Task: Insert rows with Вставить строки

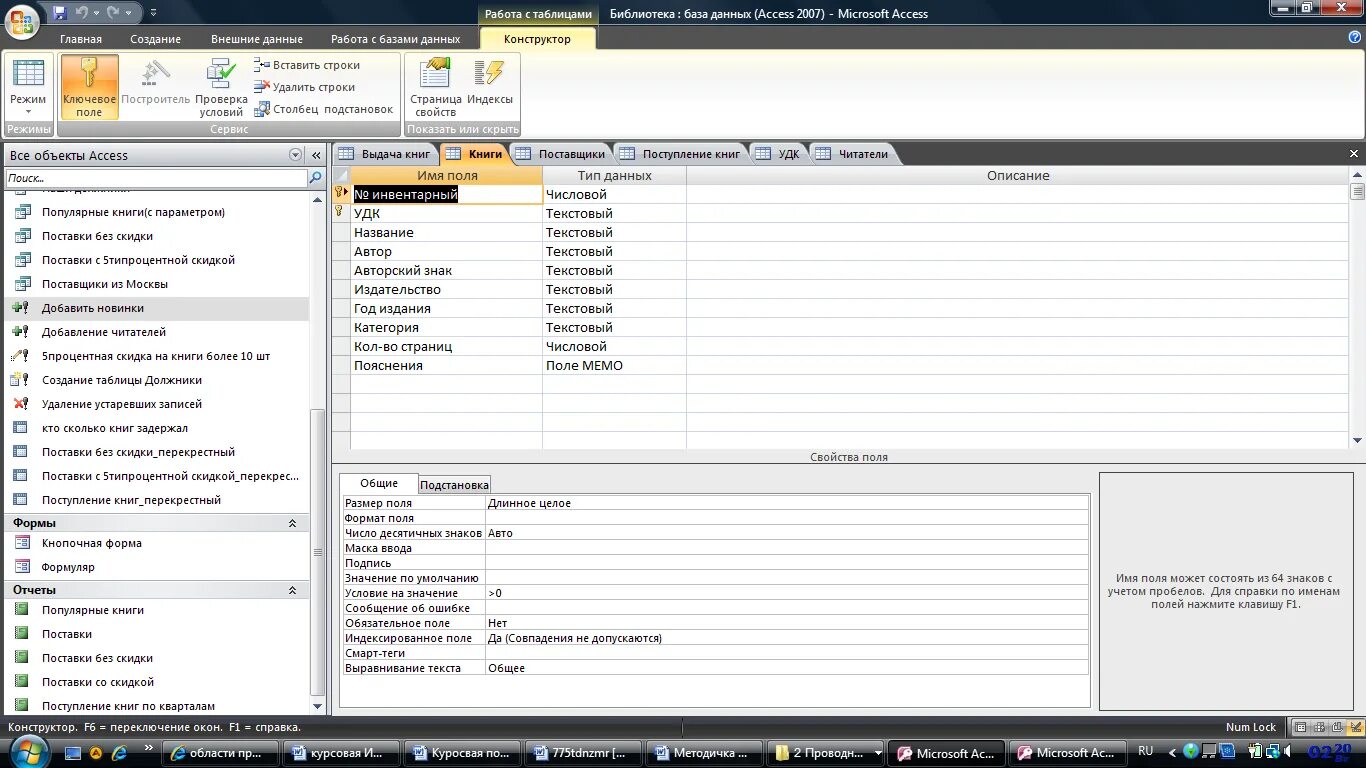Action: 307,65
